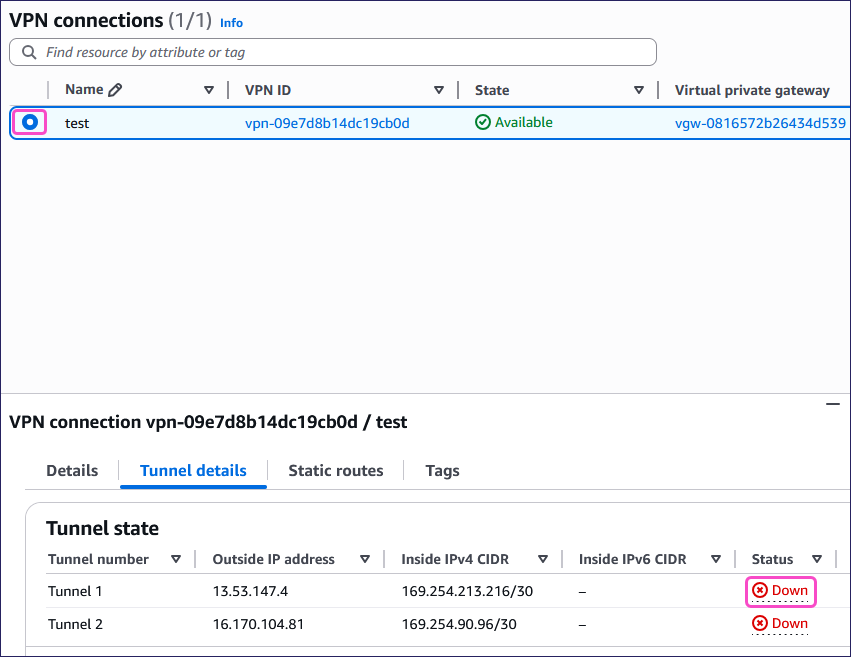Sort tunnels by Status column arrow
The width and height of the screenshot is (851, 657).
pyautogui.click(x=816, y=559)
